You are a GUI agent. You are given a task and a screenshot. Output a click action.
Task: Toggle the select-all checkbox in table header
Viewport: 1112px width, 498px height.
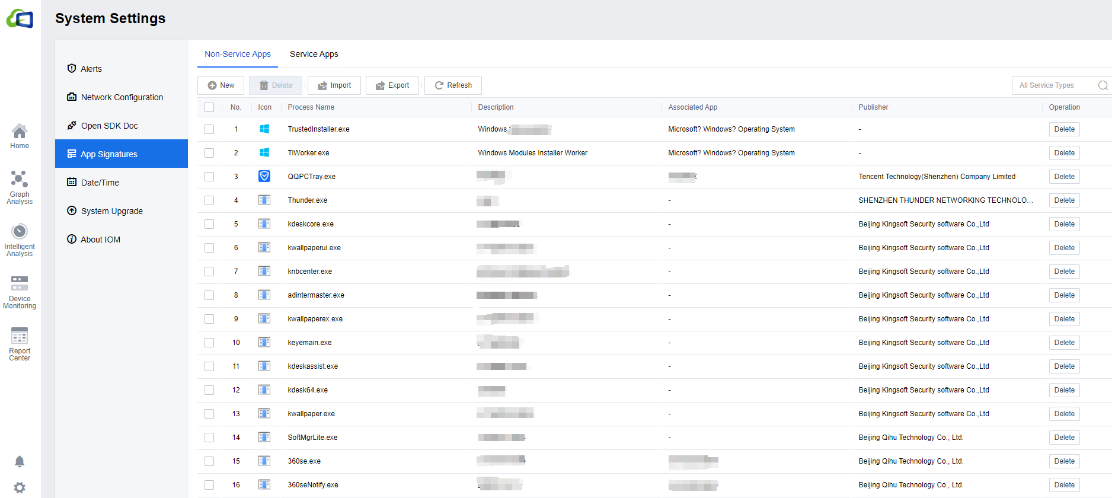point(209,107)
